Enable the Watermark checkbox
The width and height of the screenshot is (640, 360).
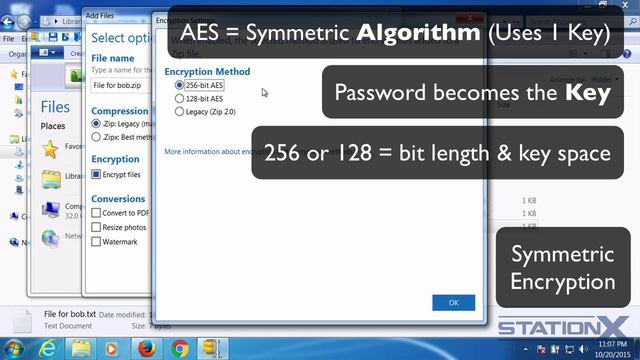point(96,242)
